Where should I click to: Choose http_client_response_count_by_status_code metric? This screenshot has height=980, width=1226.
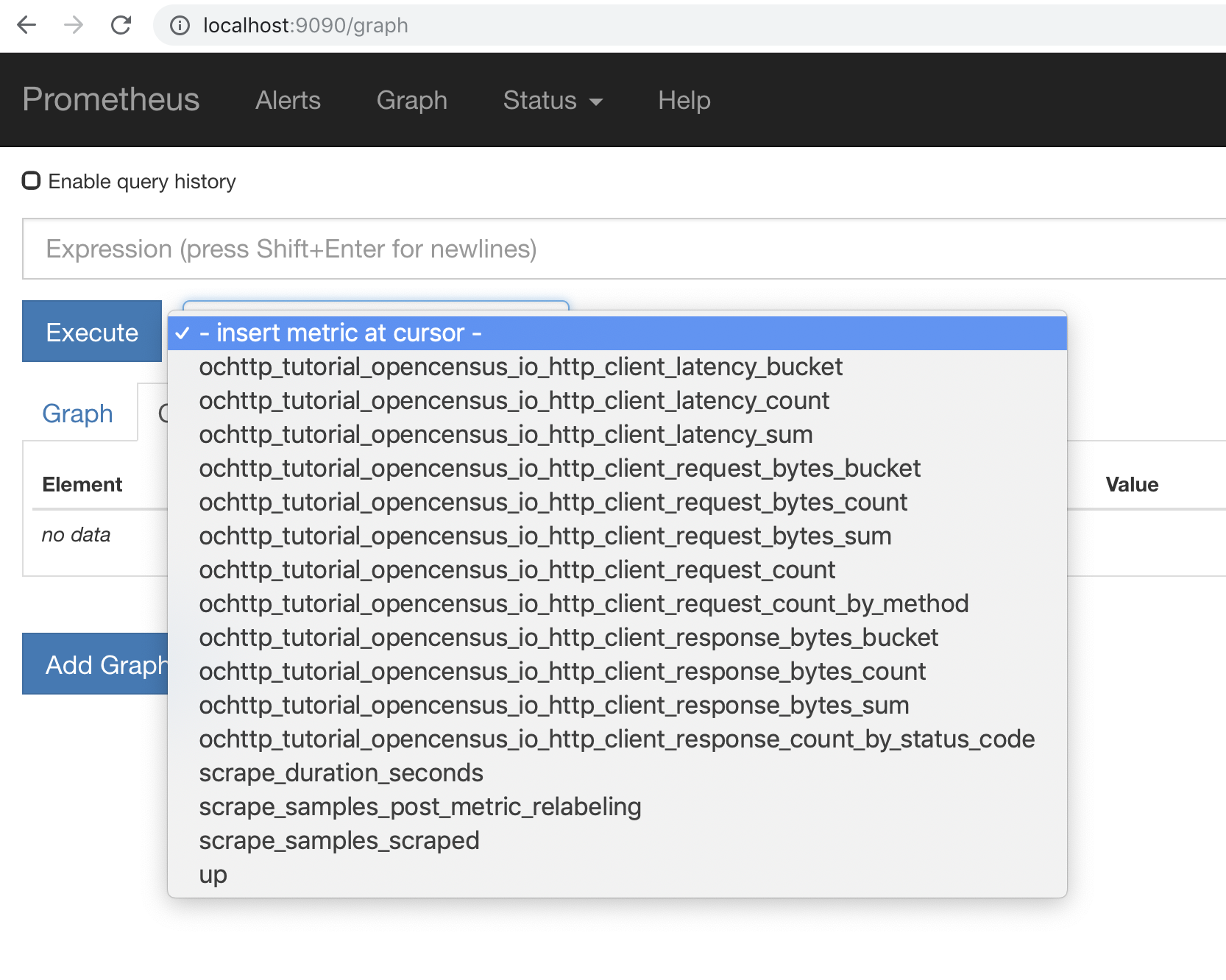616,739
